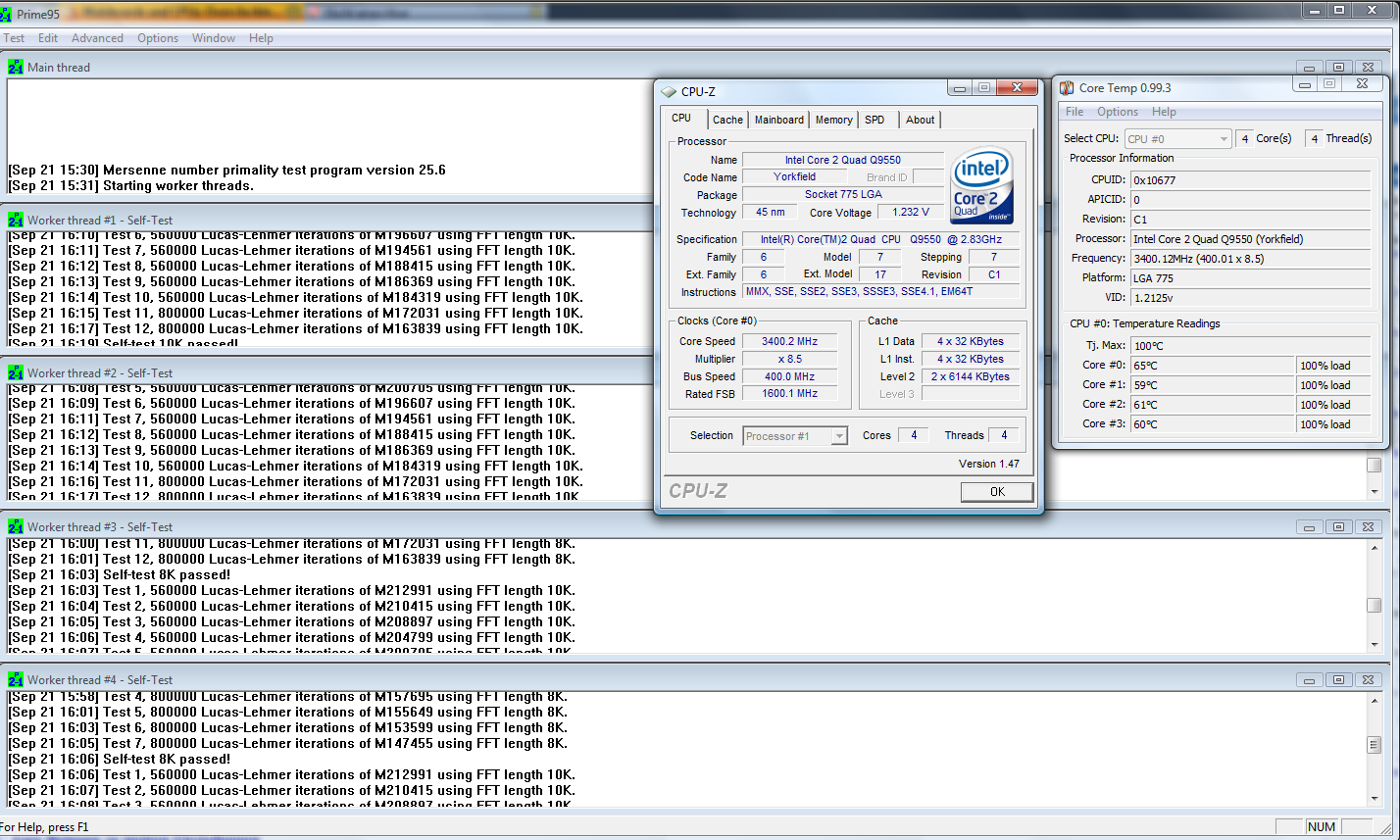
Task: Open the Help menu in Prime95
Action: point(261,38)
